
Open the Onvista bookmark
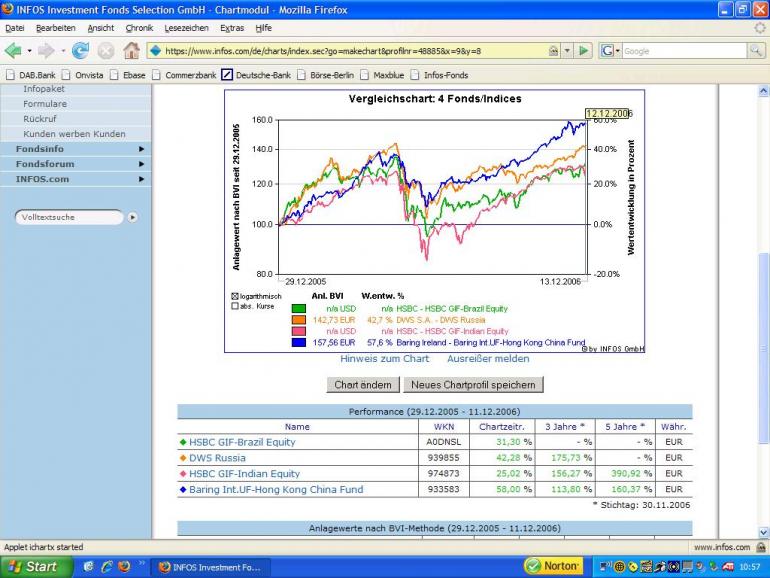coord(82,75)
